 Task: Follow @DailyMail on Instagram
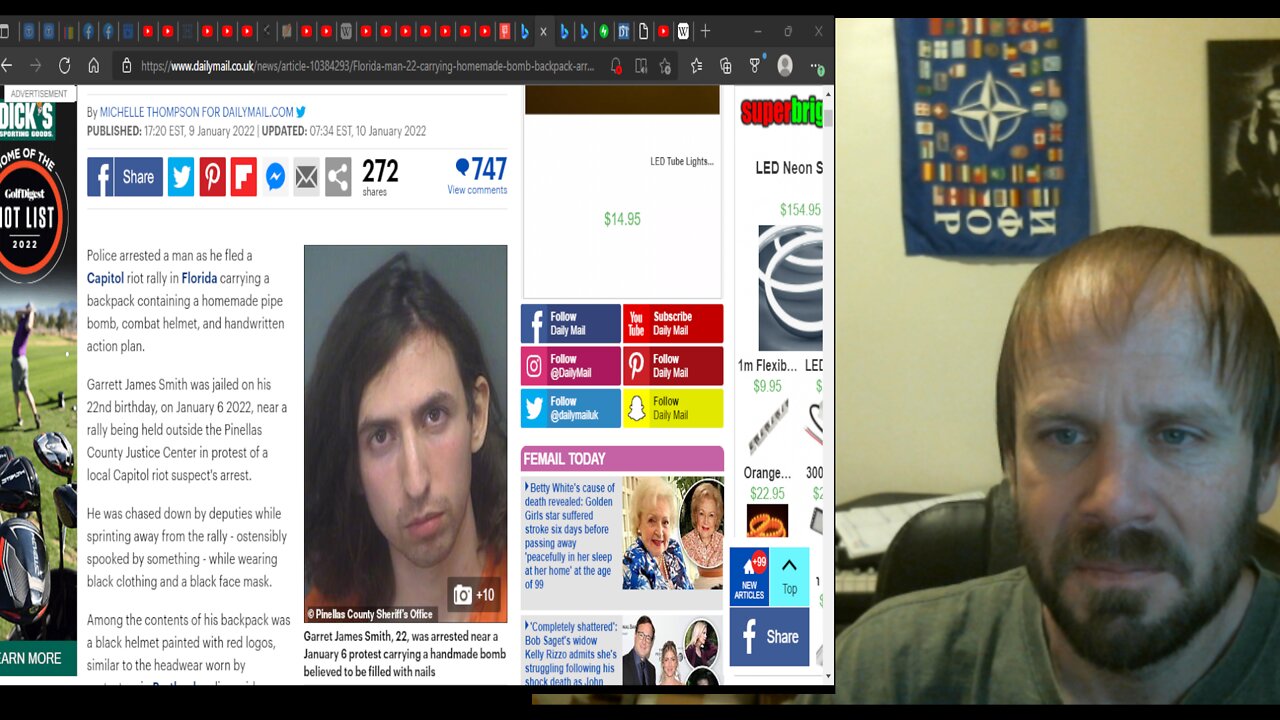(x=571, y=366)
